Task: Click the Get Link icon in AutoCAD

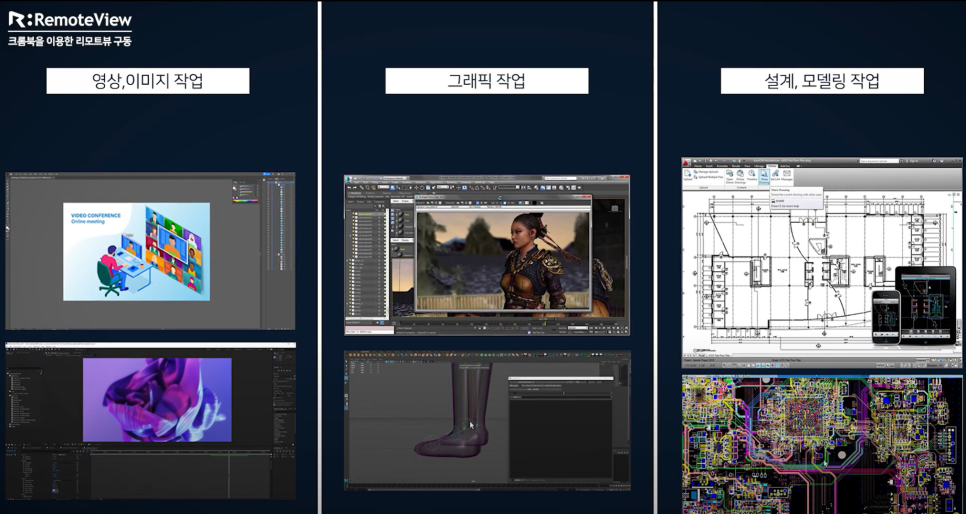Action: click(776, 176)
